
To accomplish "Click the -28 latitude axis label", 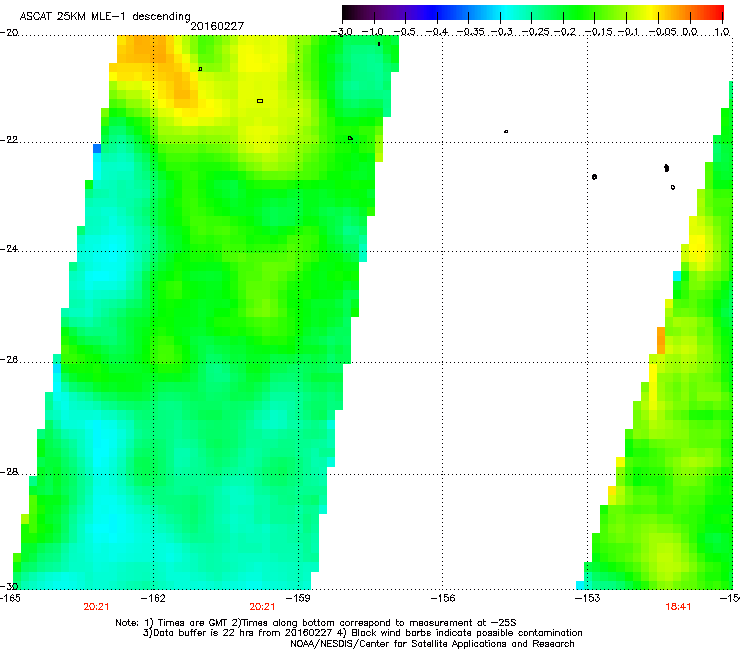I will (x=9, y=472).
